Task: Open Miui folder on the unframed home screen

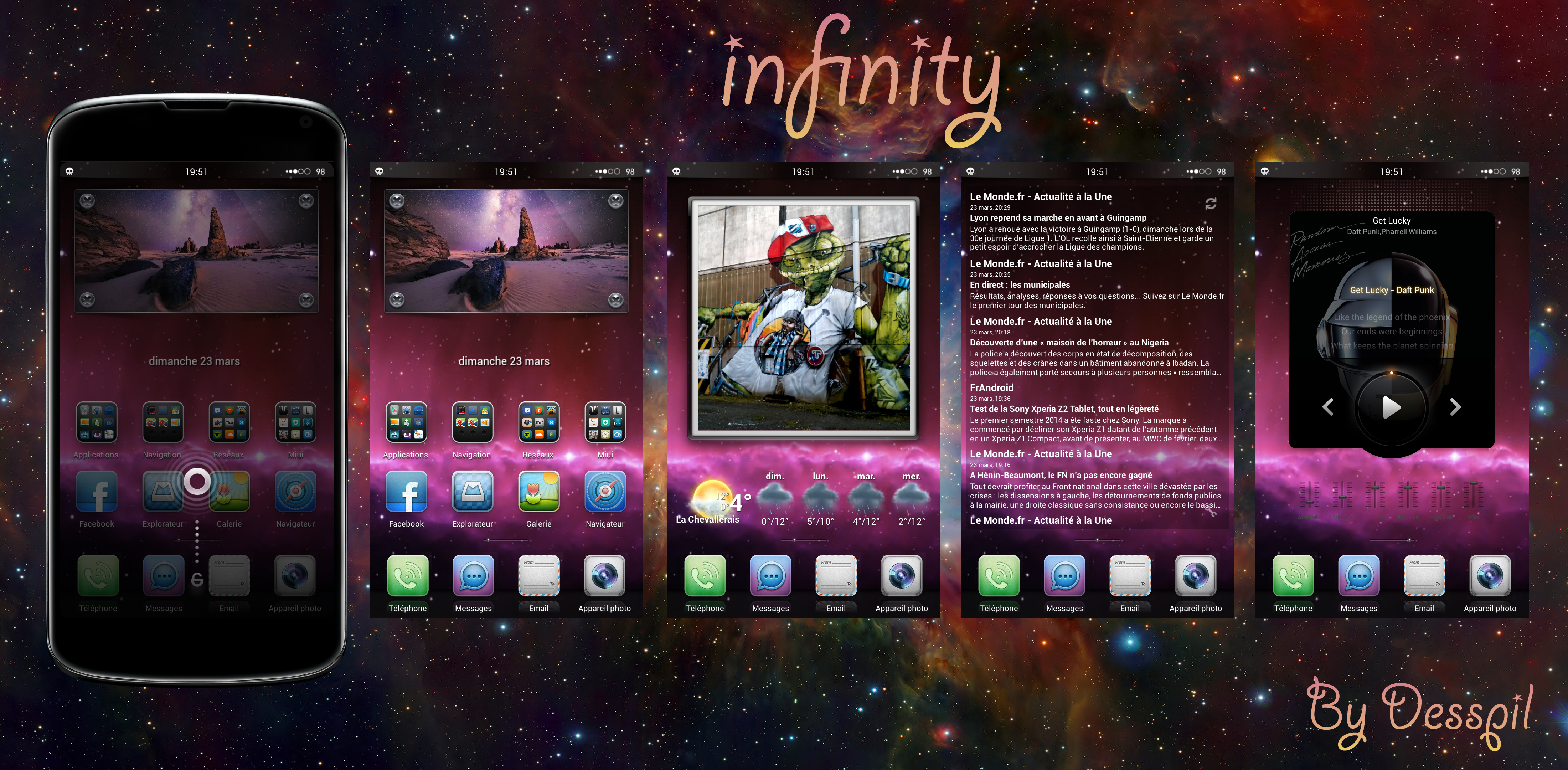Action: (x=605, y=422)
